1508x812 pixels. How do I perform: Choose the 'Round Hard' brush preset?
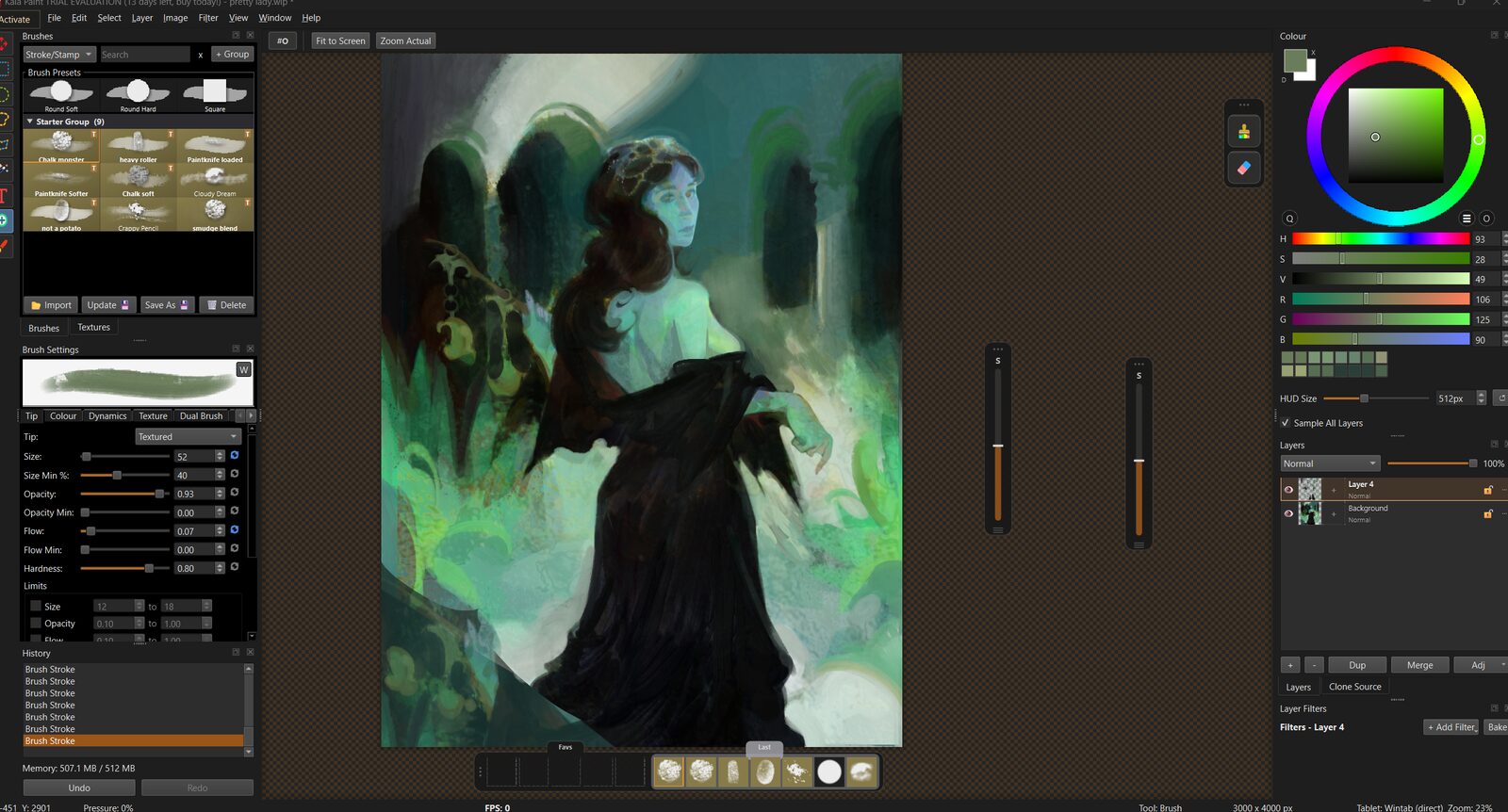tap(138, 95)
